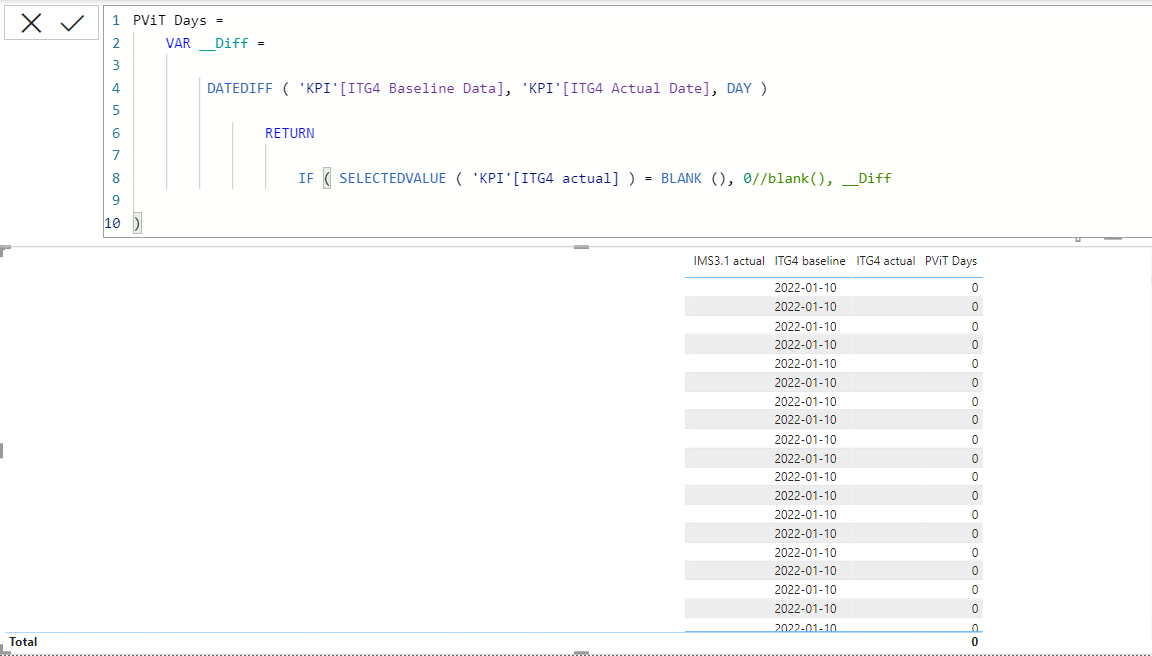Sort by ITG4 baseline column header
The width and height of the screenshot is (1152, 656).
(x=810, y=261)
